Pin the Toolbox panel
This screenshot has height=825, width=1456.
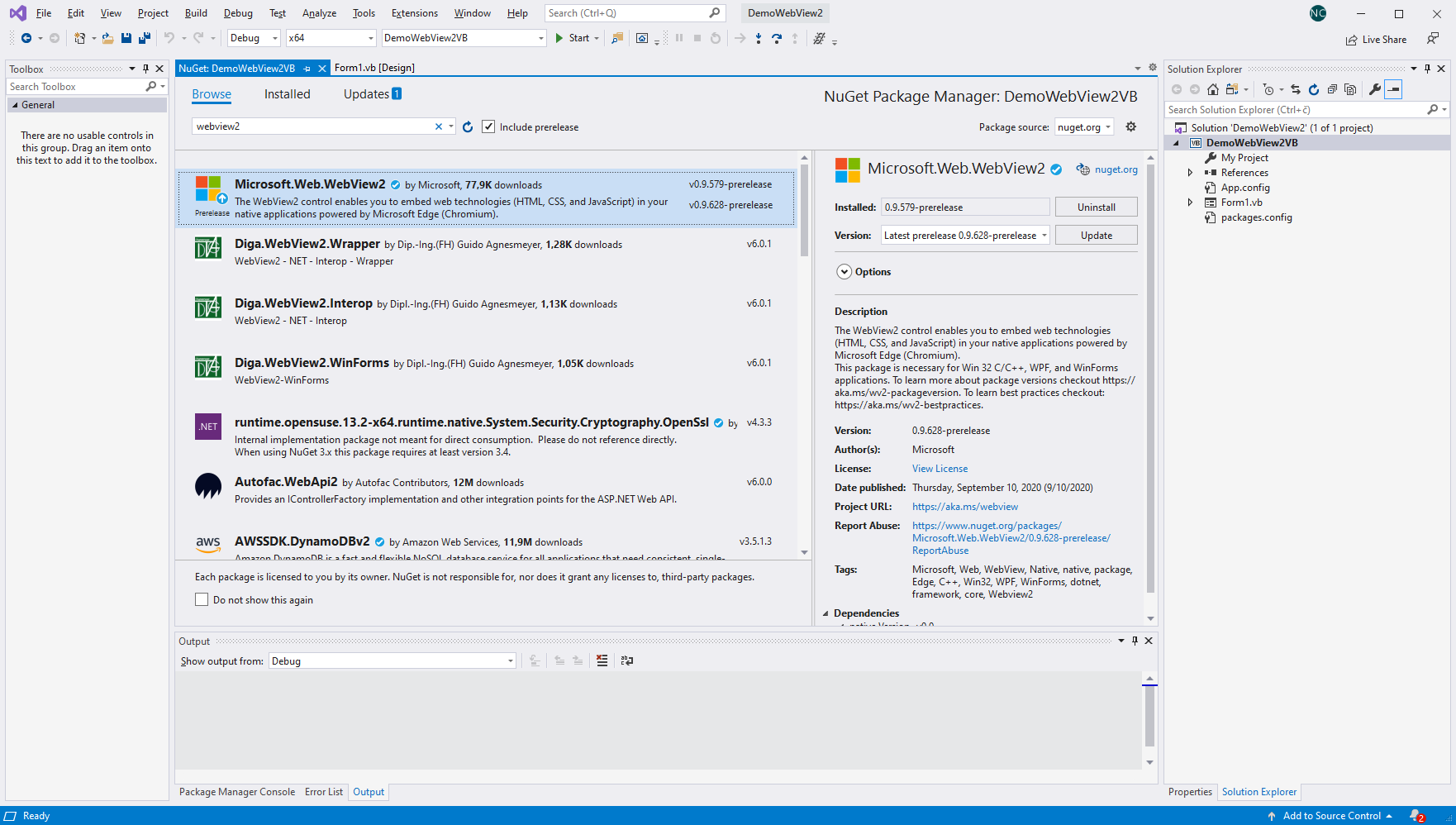coord(146,69)
